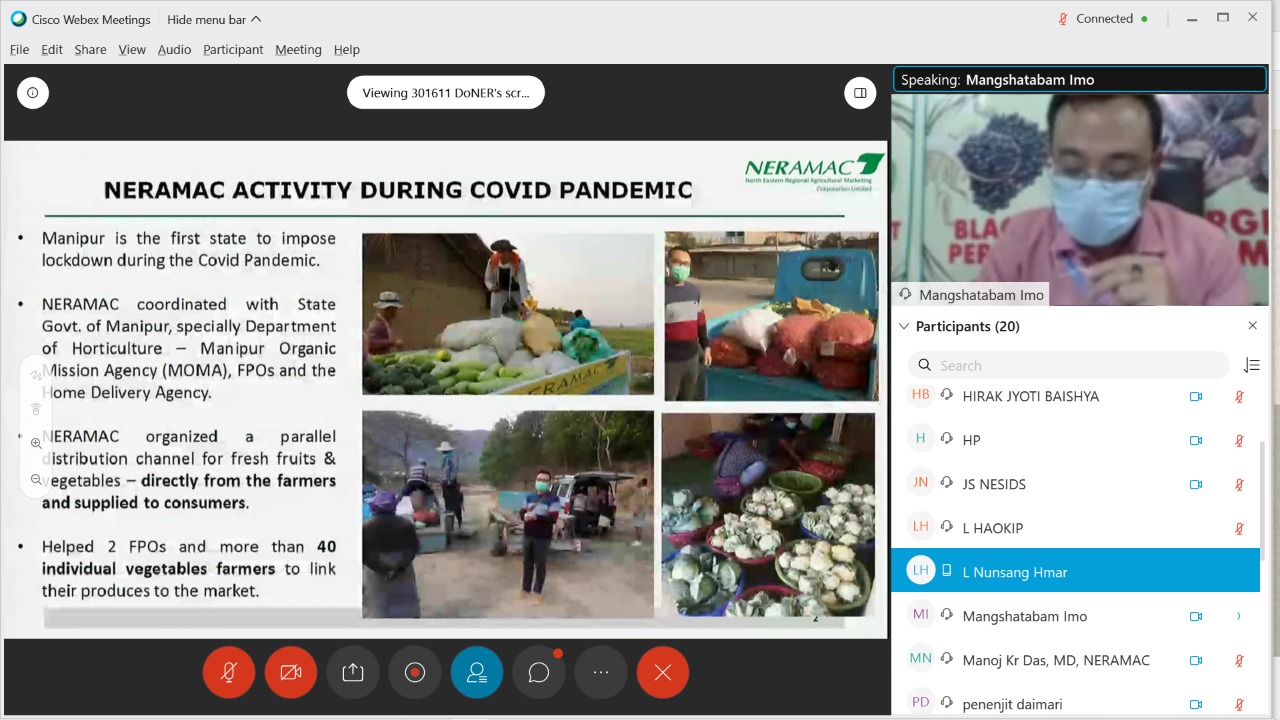Click HIRAK JYOTI BAISHYA's muted mic icon

pyautogui.click(x=1239, y=396)
